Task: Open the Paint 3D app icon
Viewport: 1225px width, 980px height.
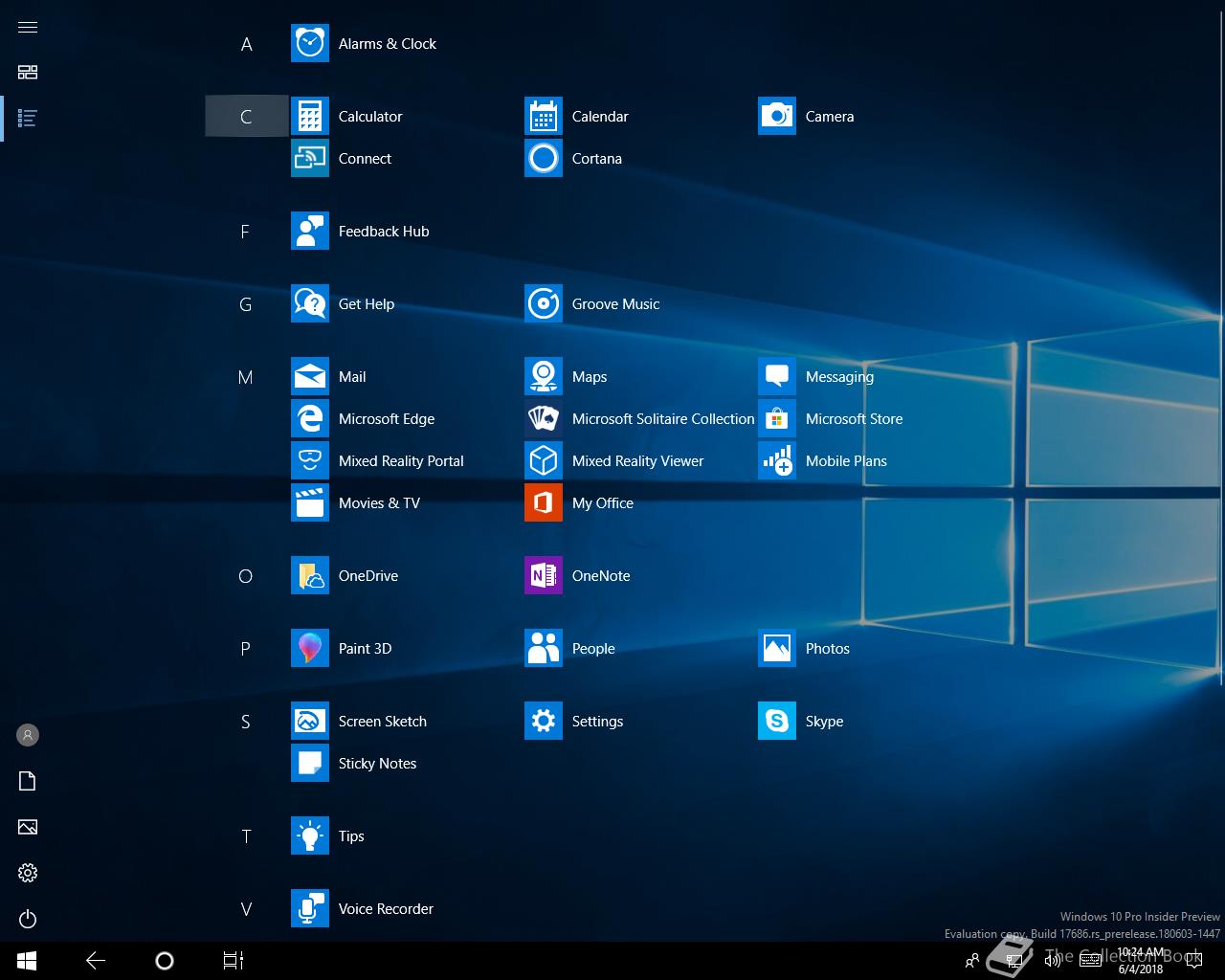Action: click(x=309, y=649)
